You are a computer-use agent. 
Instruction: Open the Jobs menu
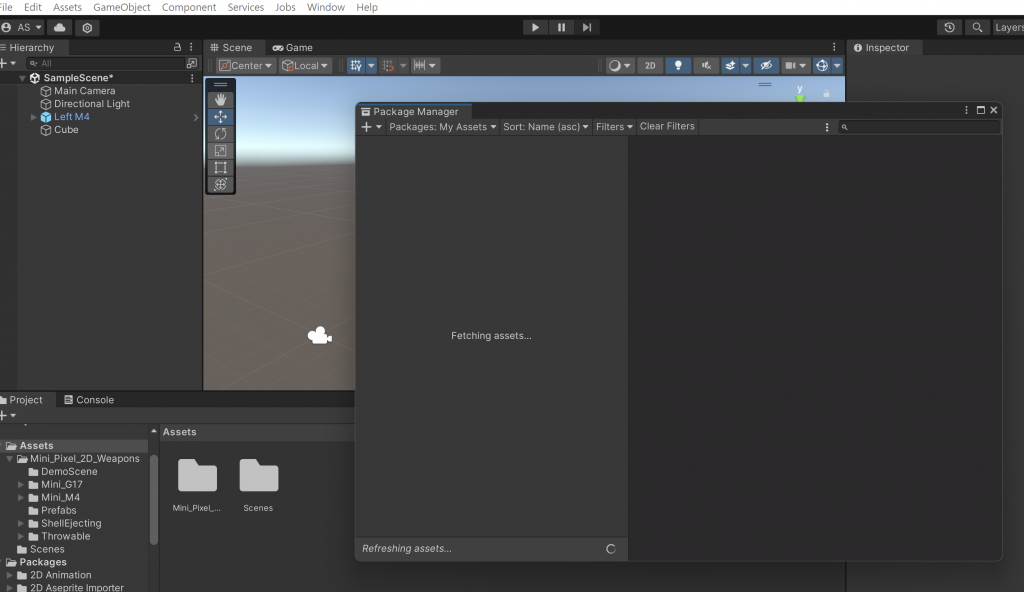[x=285, y=7]
